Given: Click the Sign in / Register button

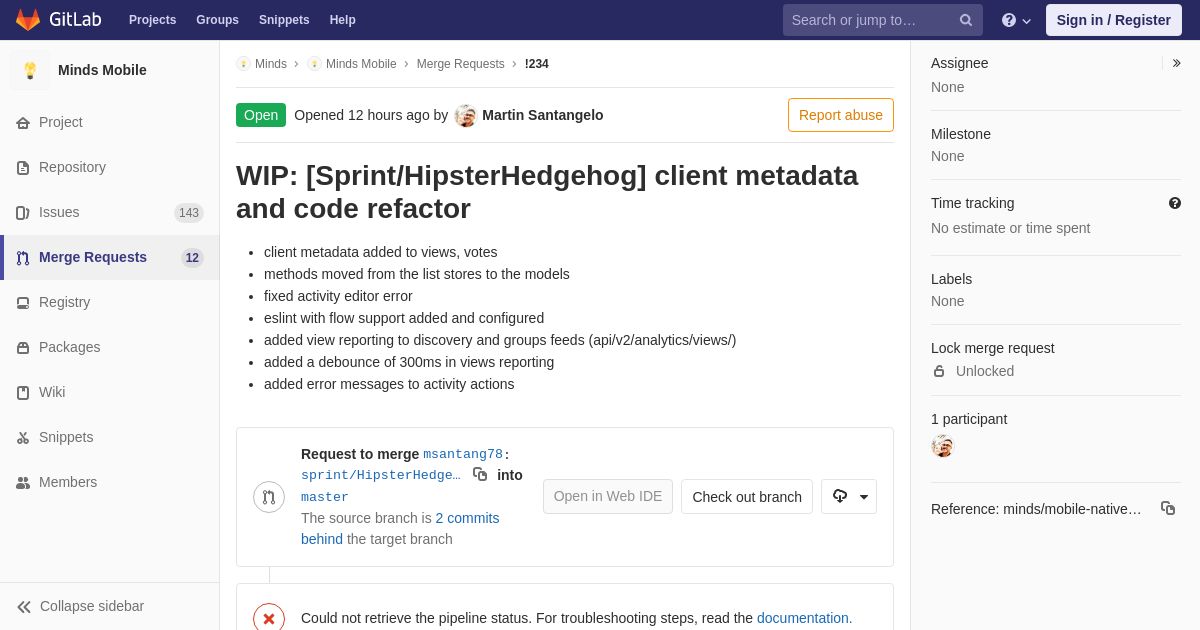Looking at the screenshot, I should pyautogui.click(x=1113, y=20).
